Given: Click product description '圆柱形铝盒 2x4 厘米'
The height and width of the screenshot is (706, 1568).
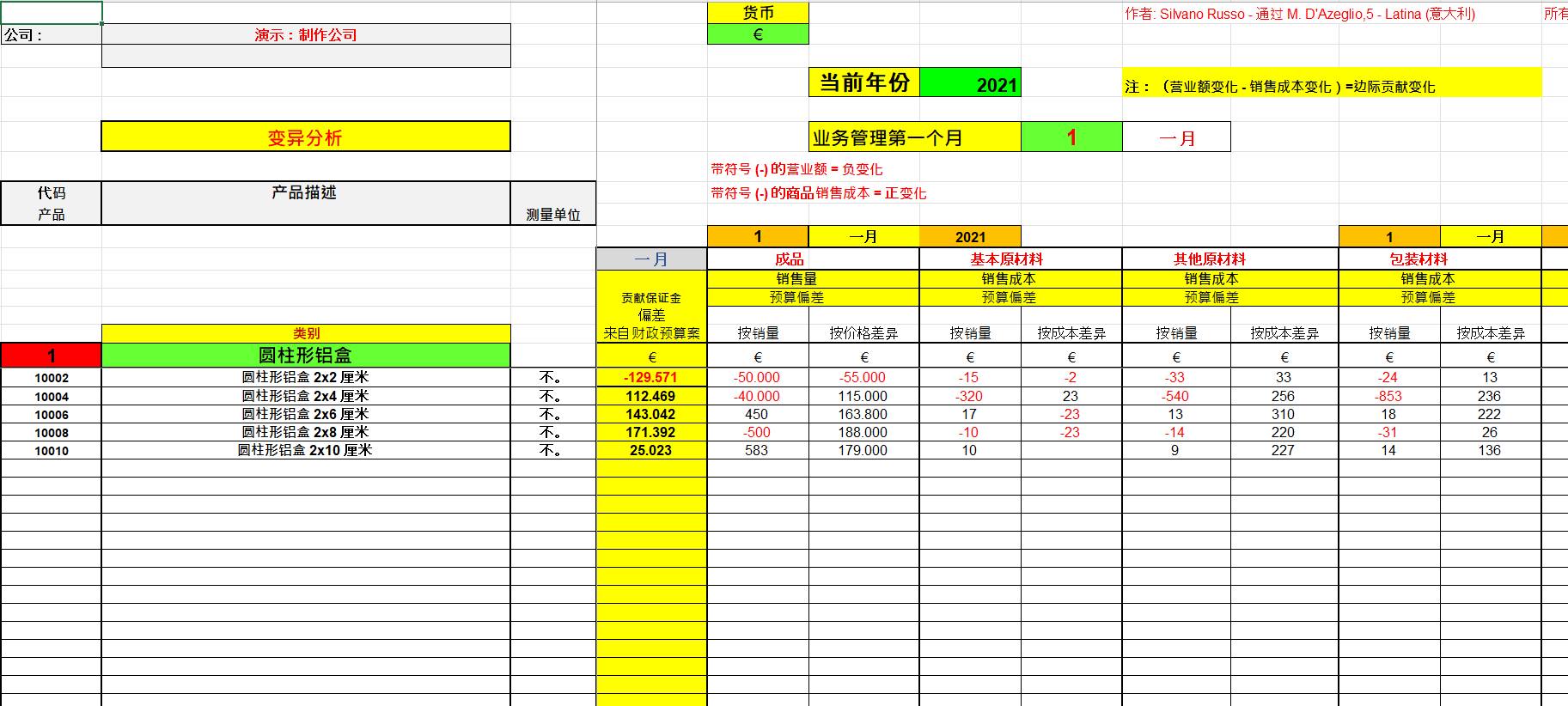Looking at the screenshot, I should click(306, 396).
